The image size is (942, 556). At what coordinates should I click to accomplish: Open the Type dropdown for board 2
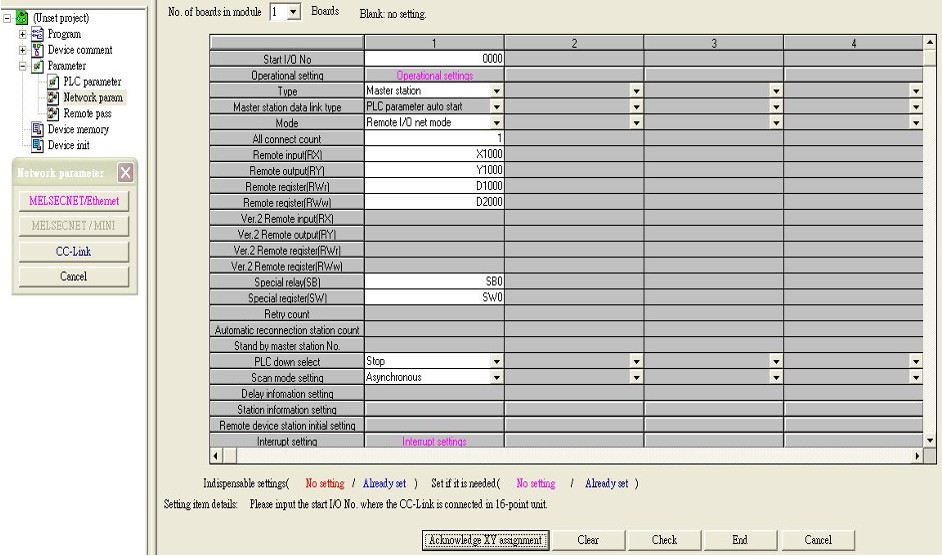(636, 91)
